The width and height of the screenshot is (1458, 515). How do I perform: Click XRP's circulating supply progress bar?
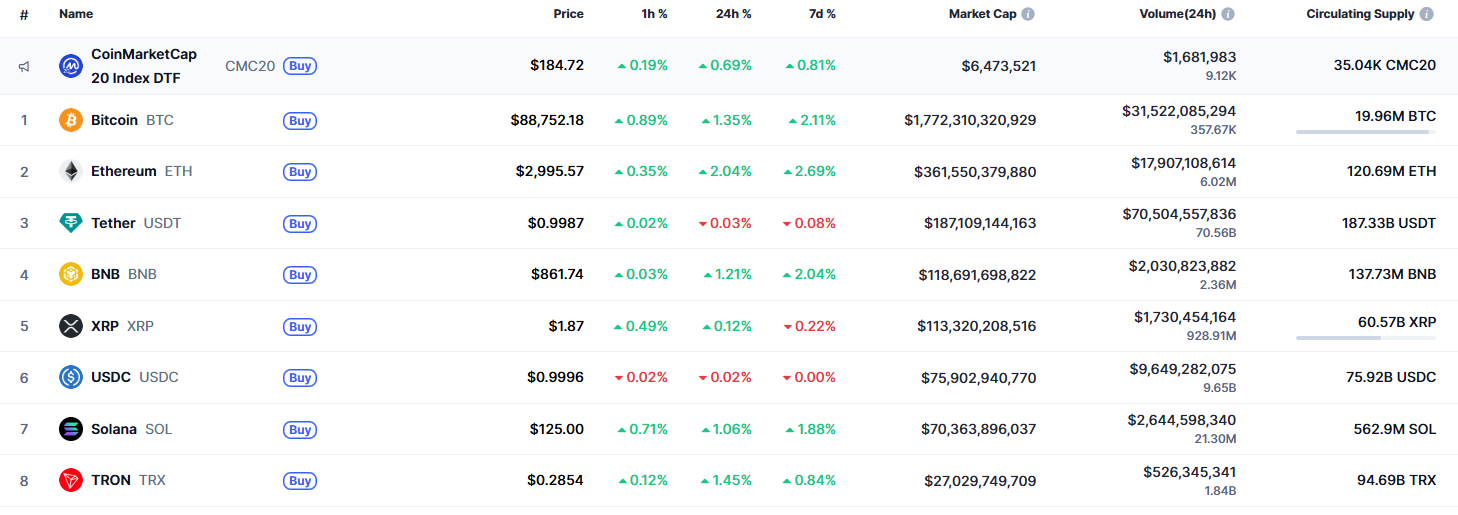pos(1365,338)
